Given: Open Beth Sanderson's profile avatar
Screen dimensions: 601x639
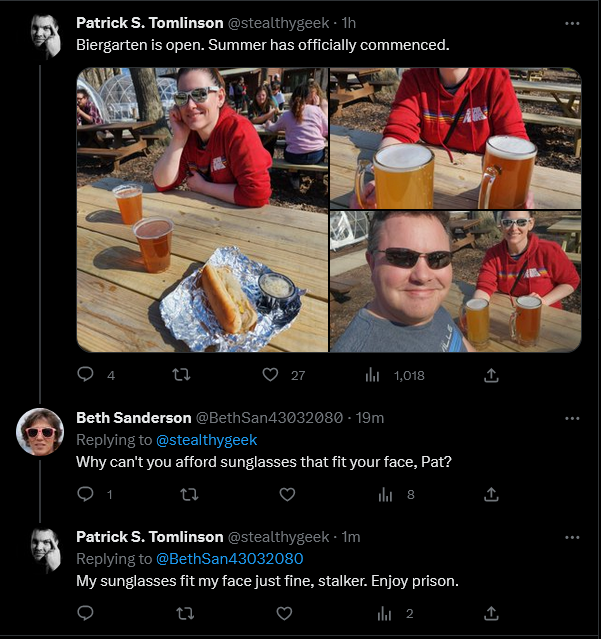Looking at the screenshot, I should point(41,432).
